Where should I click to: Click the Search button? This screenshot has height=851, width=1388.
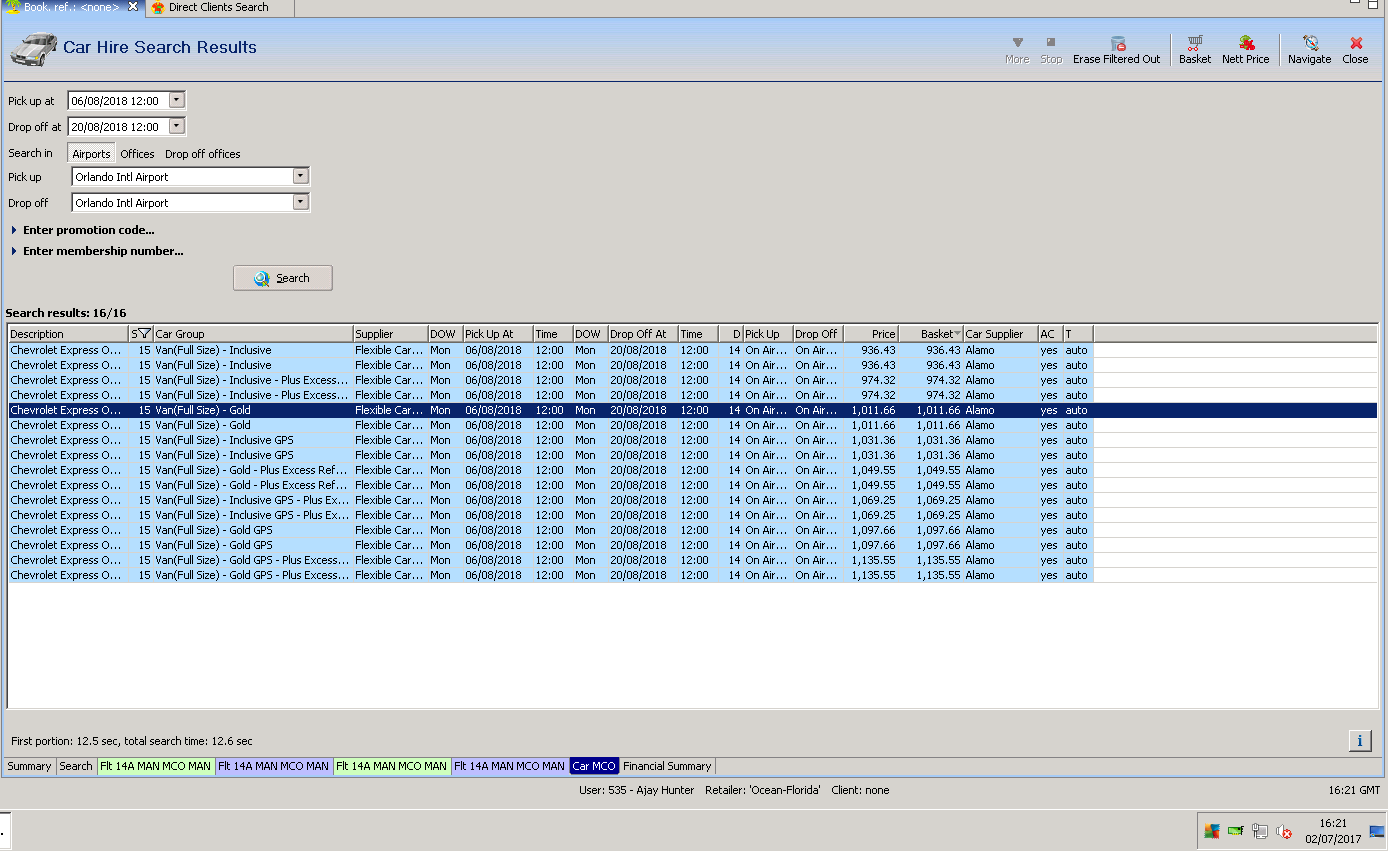point(282,278)
